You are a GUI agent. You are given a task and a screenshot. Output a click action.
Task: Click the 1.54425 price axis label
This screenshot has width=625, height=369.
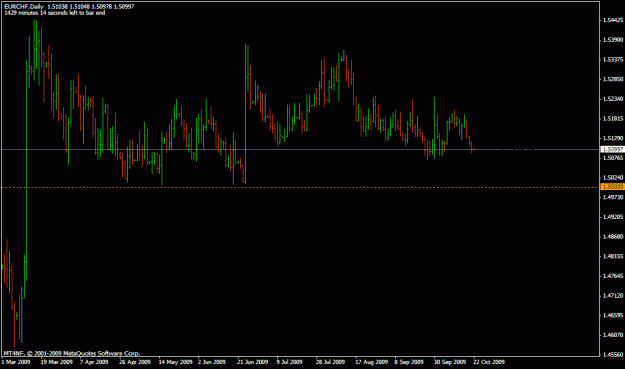[x=613, y=20]
